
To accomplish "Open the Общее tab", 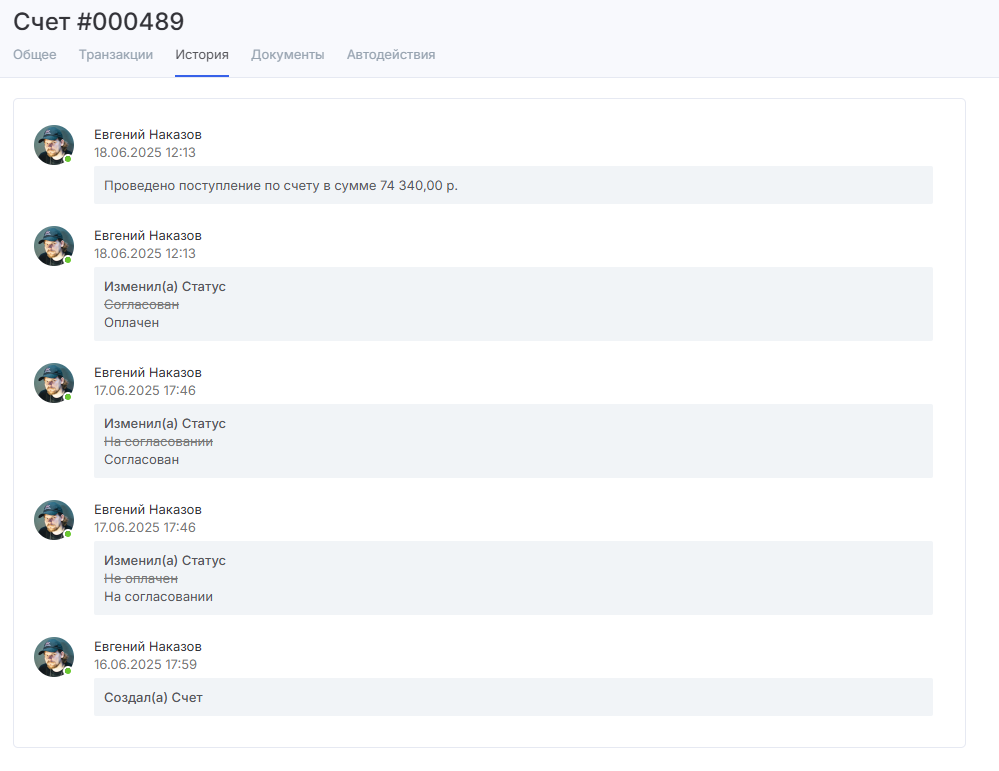I will (35, 55).
